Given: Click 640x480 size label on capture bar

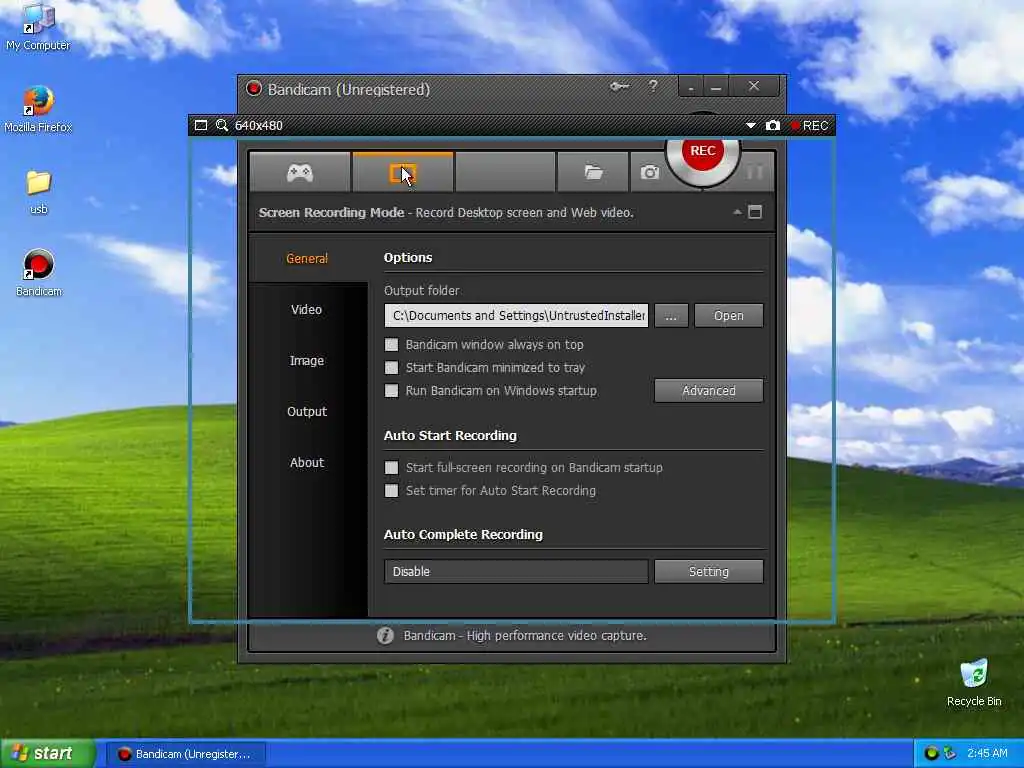Looking at the screenshot, I should pyautogui.click(x=259, y=125).
